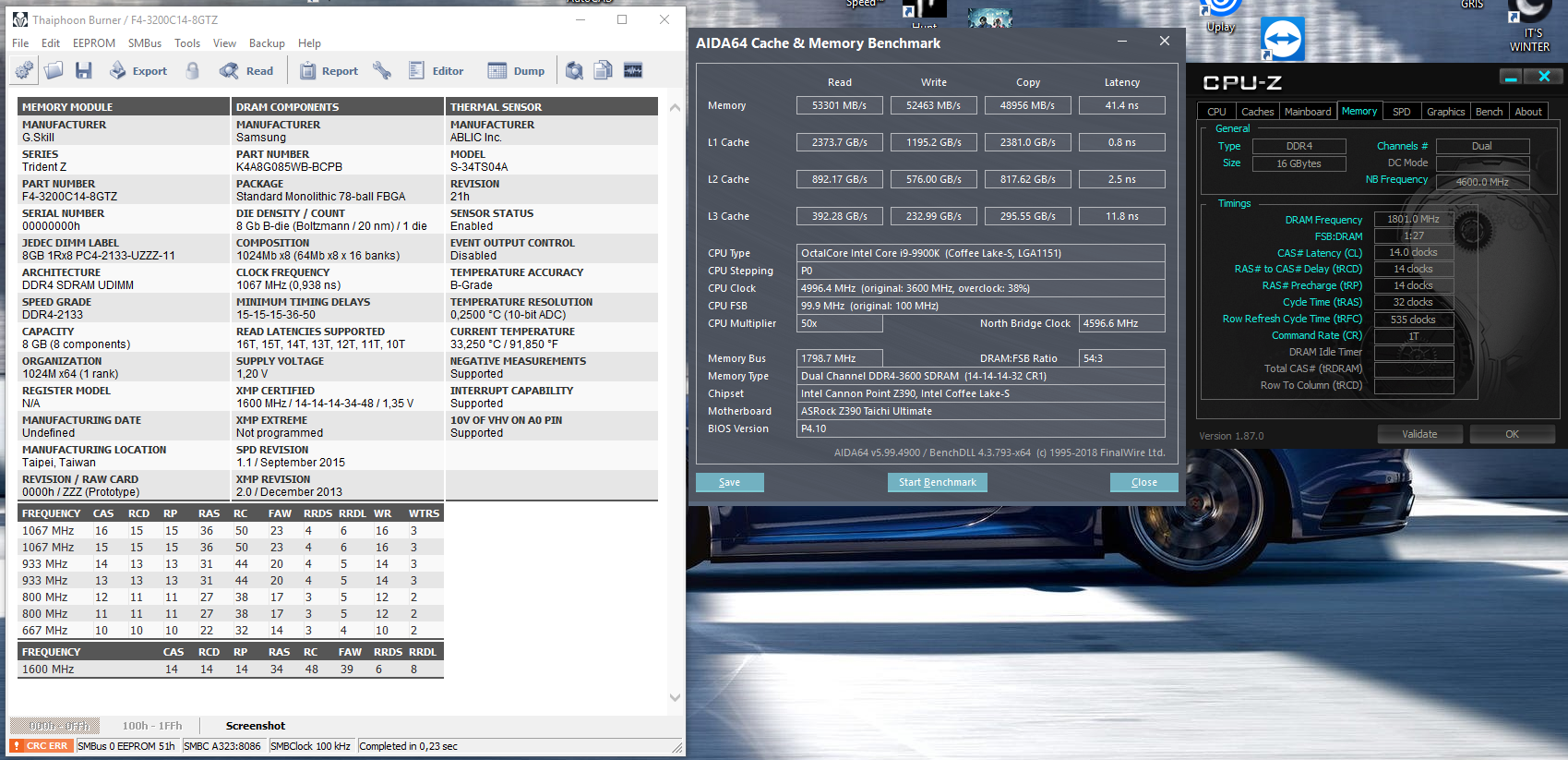Open the Editor from toolbar
Viewport: 1568px width, 760px height.
[x=436, y=70]
